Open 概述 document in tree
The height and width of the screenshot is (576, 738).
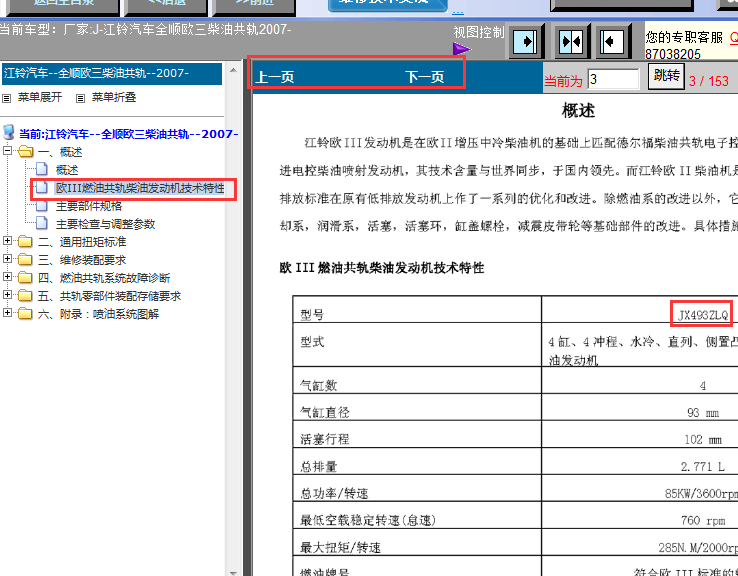[x=67, y=169]
